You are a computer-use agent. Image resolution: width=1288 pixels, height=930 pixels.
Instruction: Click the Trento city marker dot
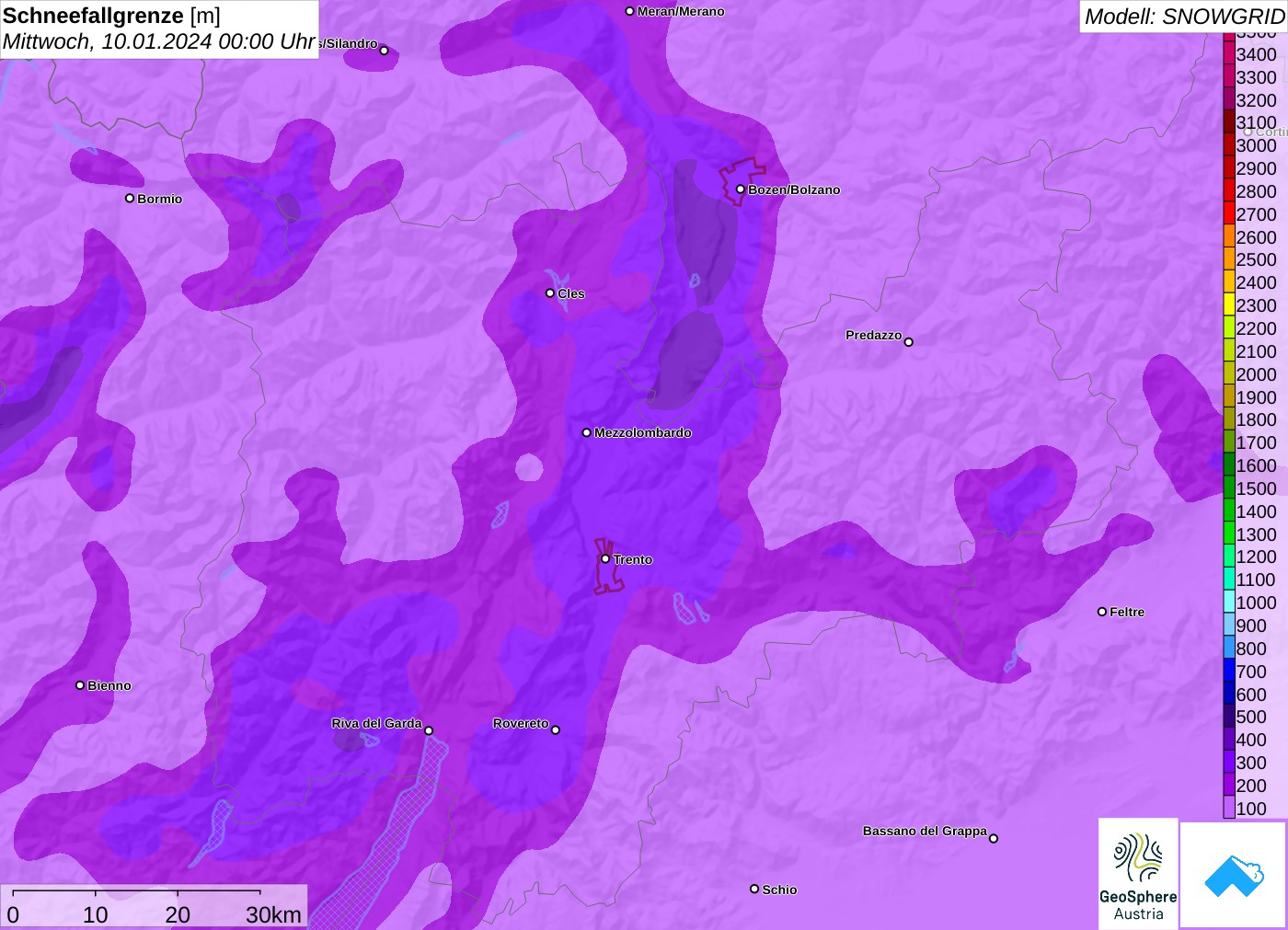click(605, 558)
